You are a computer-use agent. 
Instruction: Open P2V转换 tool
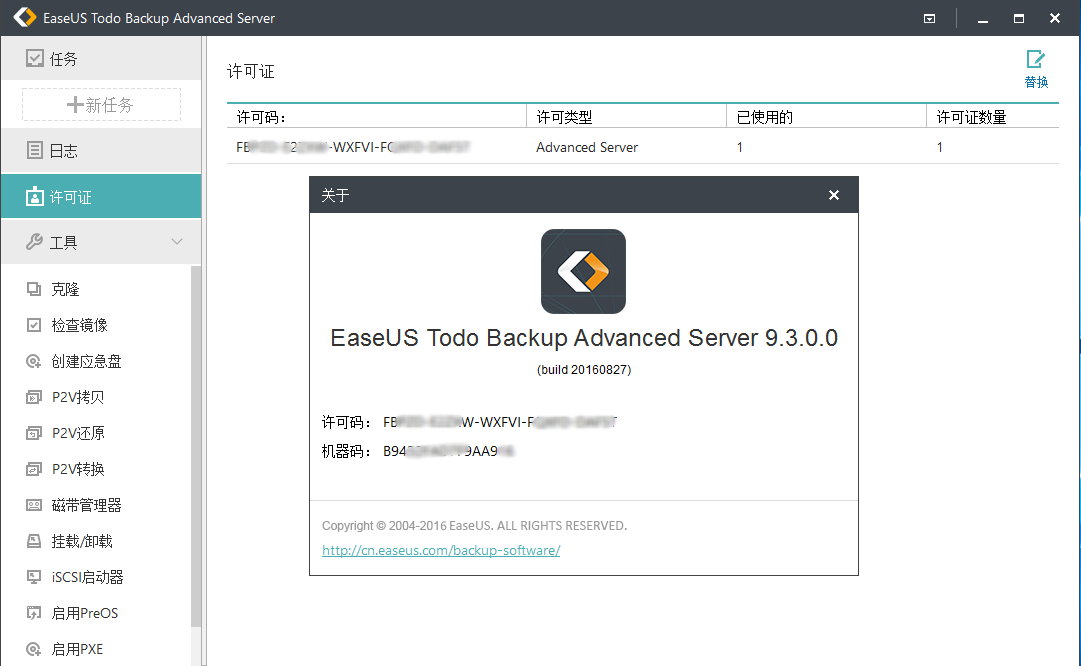coord(78,469)
